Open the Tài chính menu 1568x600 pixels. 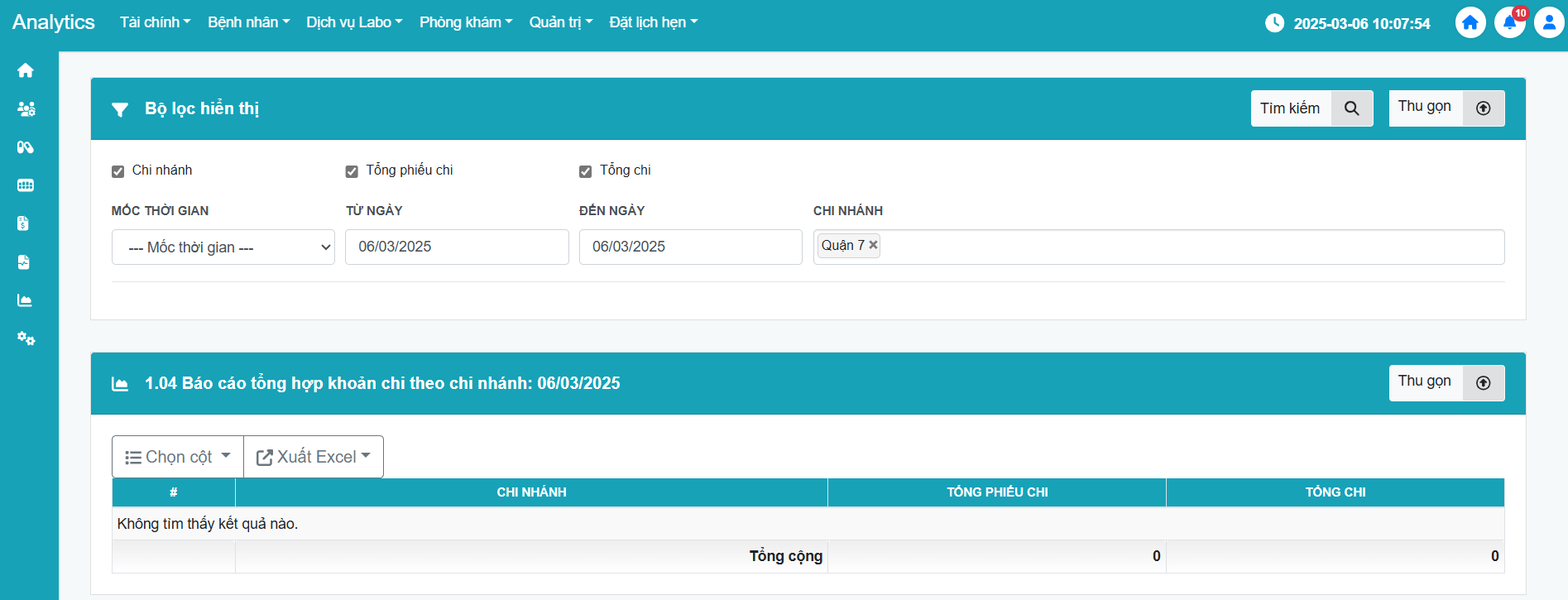(155, 22)
